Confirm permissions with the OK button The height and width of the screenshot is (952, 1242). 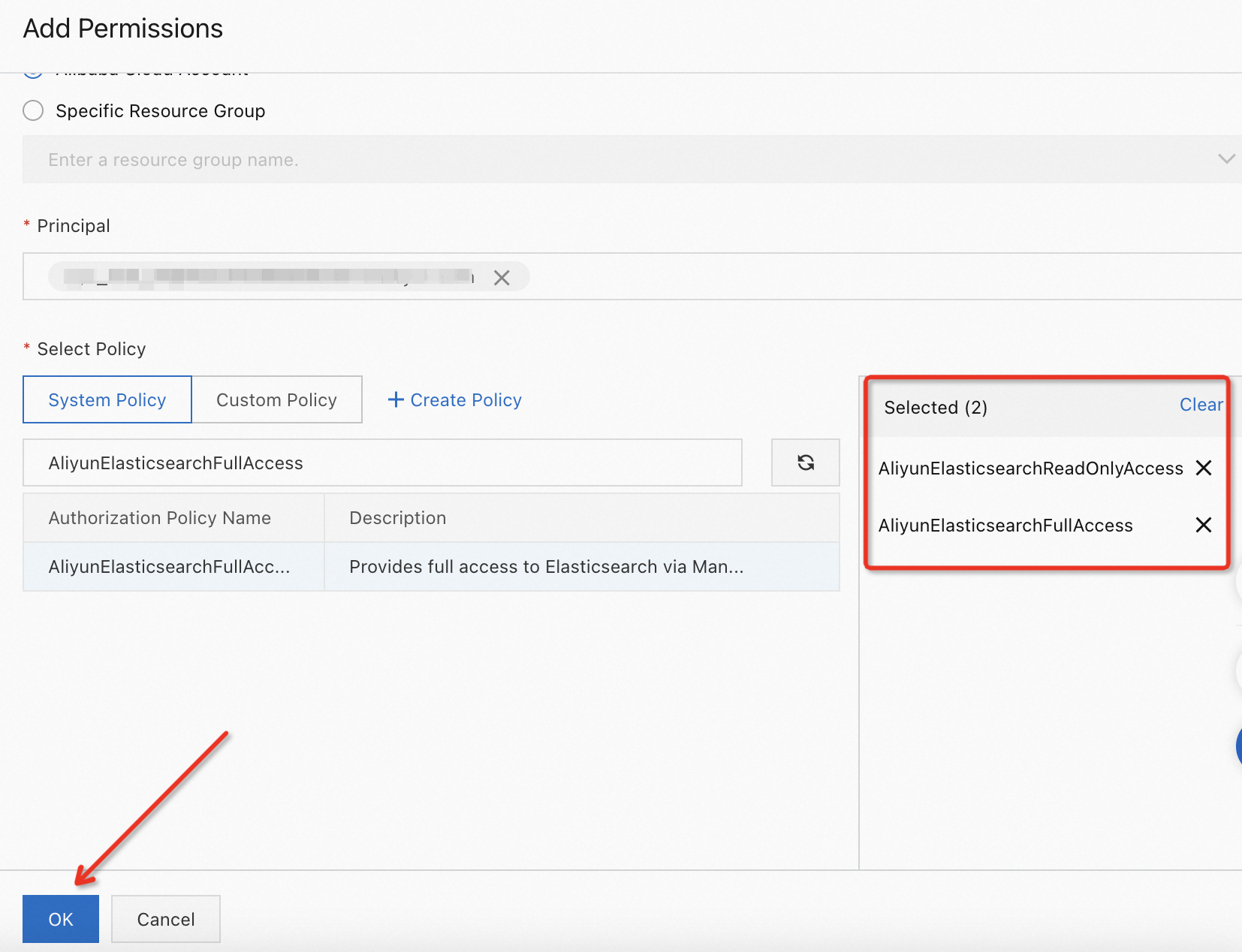pos(61,919)
